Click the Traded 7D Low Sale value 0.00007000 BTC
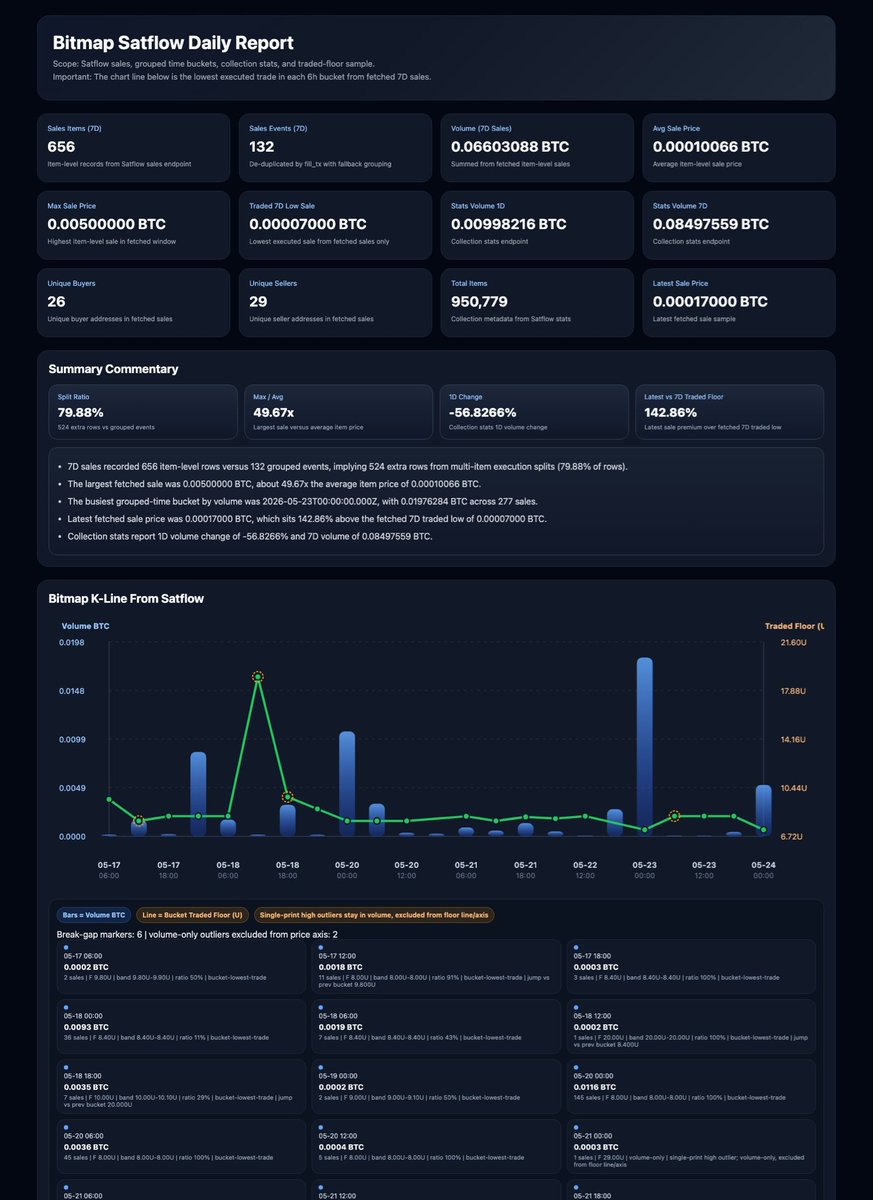Screen dimensions: 873x1200 point(307,224)
